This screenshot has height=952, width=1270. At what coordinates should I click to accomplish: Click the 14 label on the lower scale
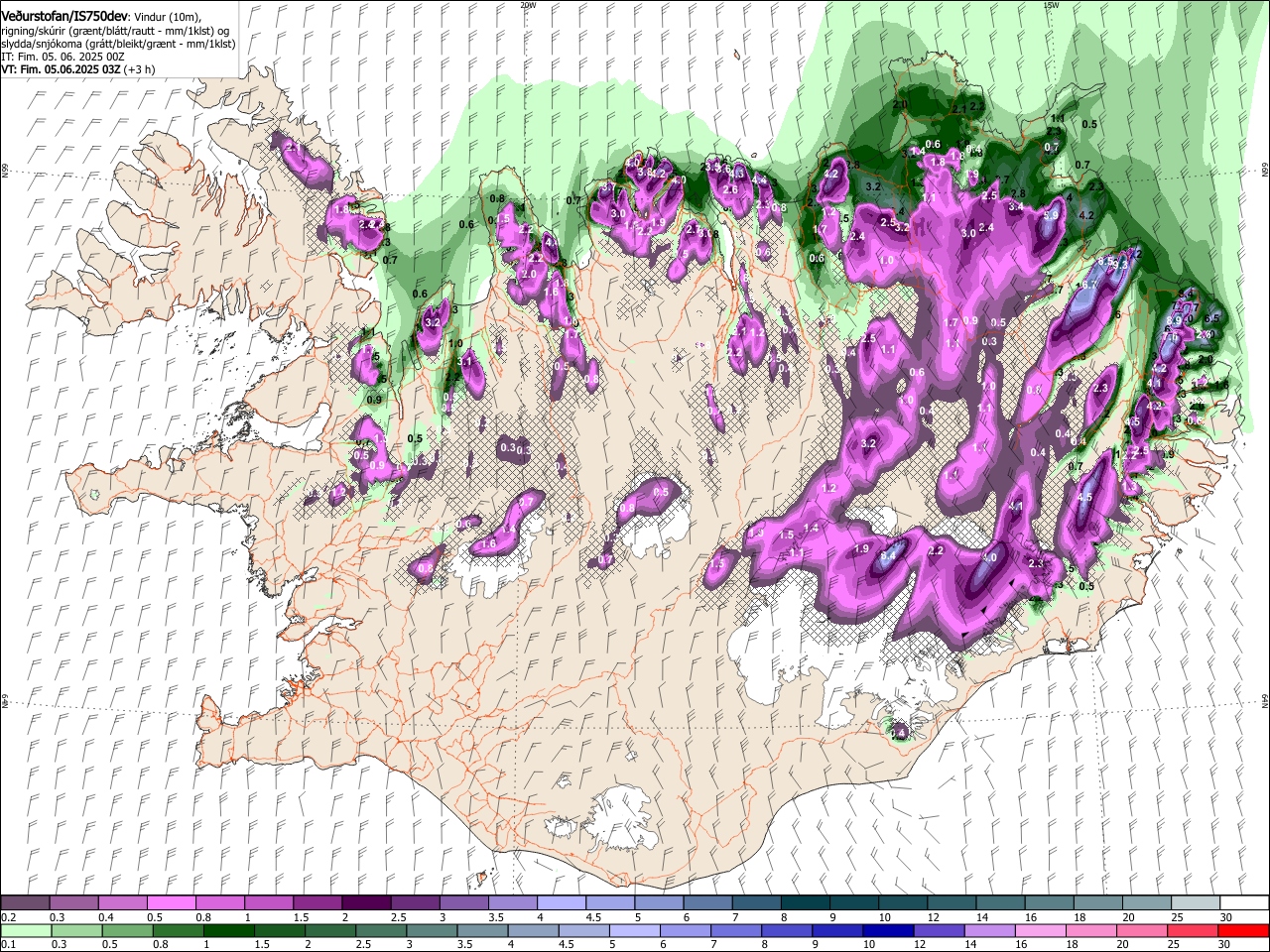click(969, 944)
